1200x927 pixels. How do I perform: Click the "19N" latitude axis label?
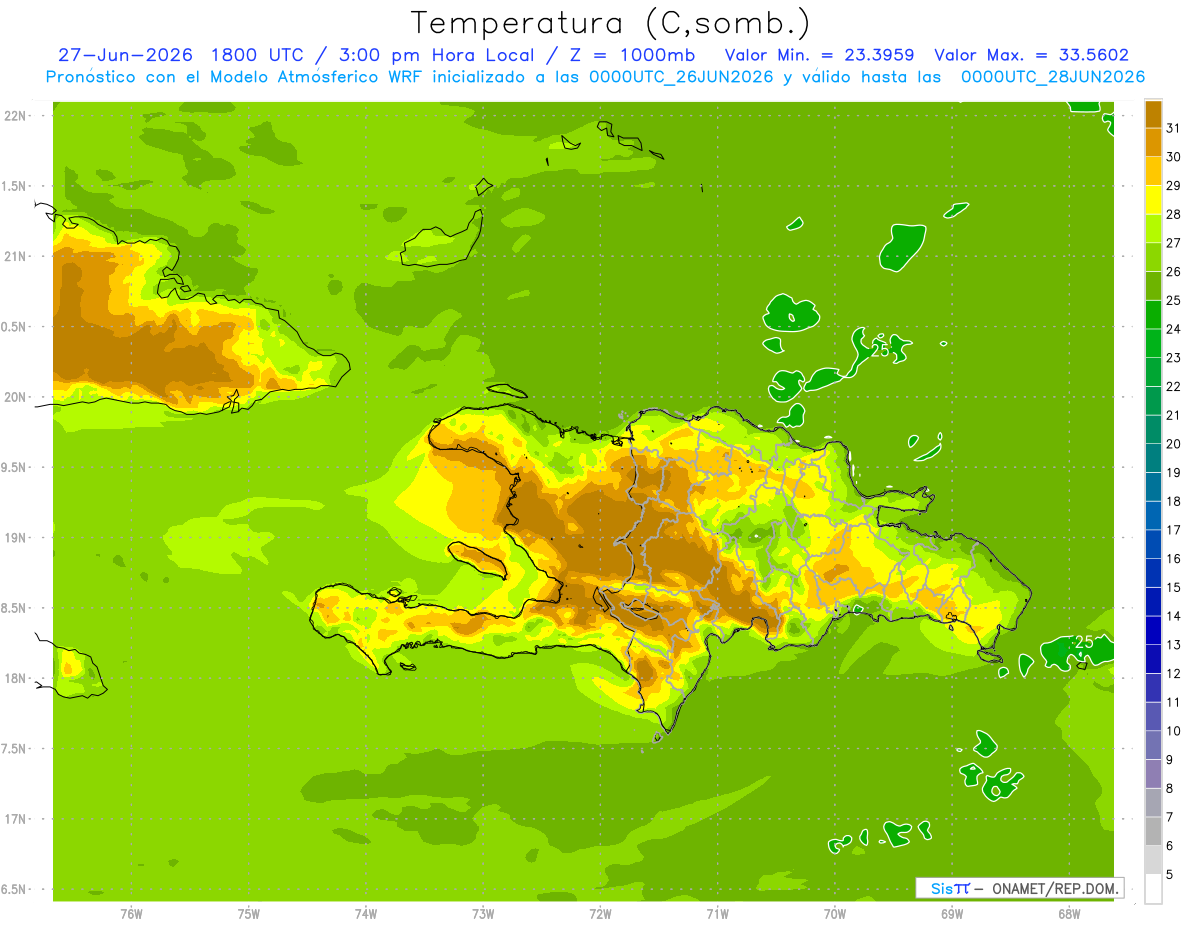coord(17,538)
